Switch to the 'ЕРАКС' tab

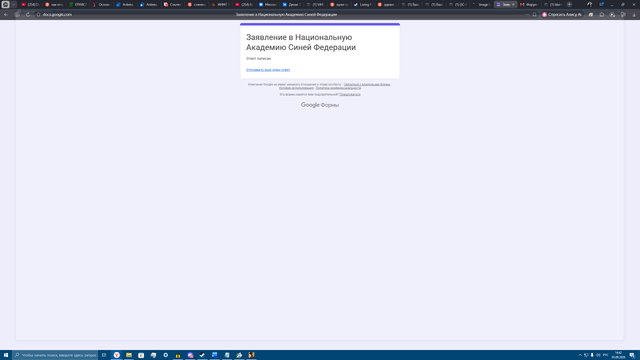click(x=77, y=4)
